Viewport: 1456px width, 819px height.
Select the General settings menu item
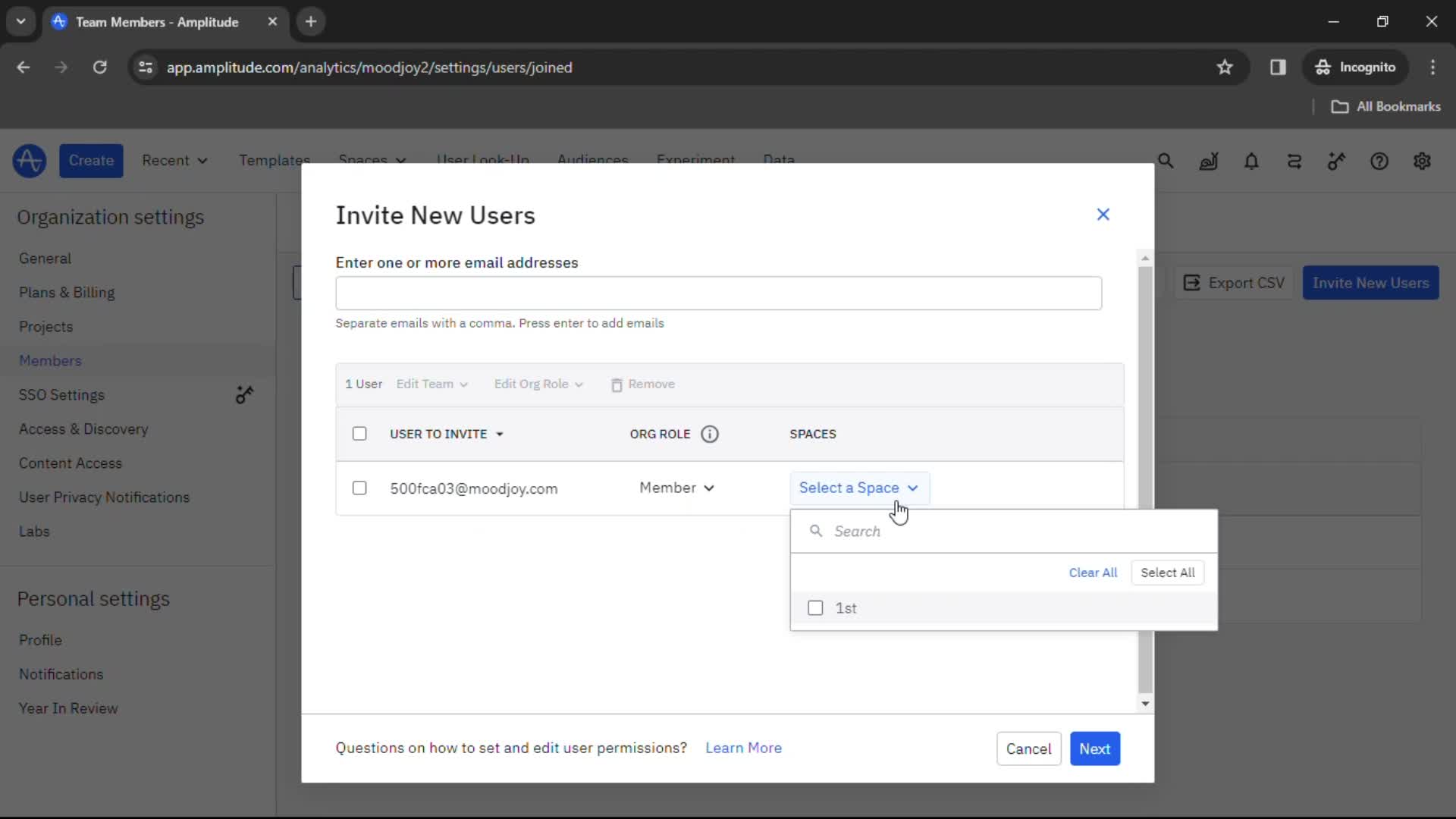[44, 258]
